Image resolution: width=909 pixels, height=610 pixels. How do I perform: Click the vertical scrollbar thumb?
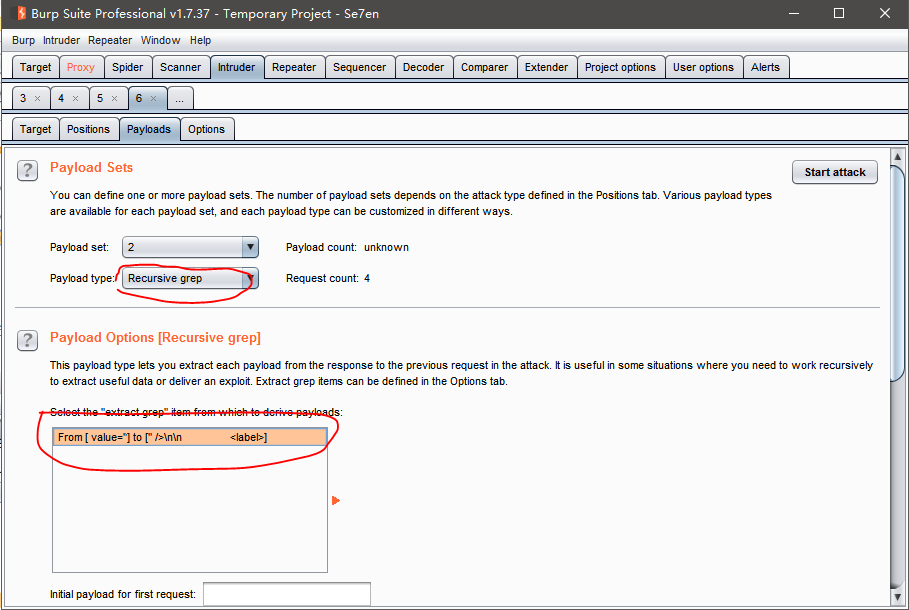tap(897, 274)
